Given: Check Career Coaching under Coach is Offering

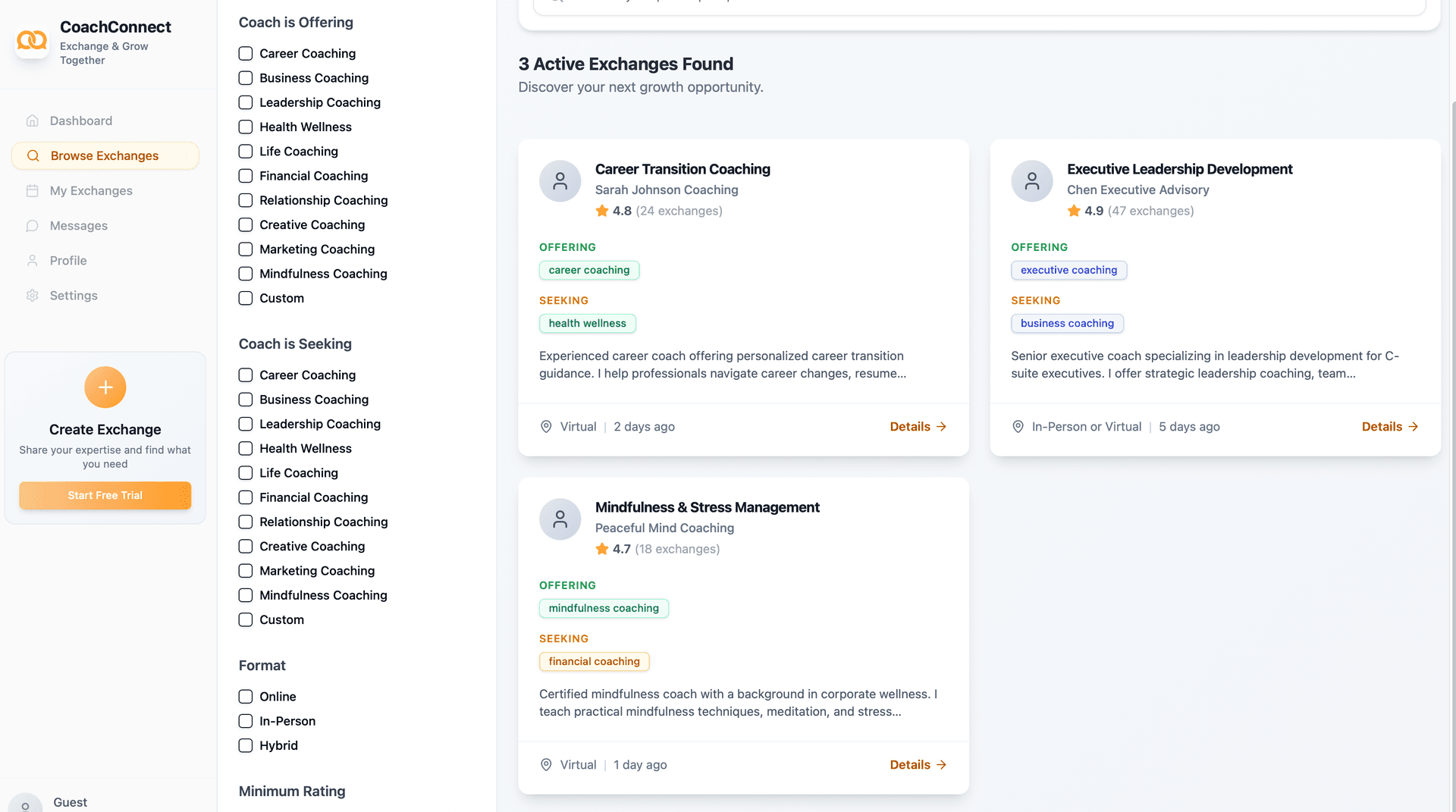Looking at the screenshot, I should coord(246,54).
